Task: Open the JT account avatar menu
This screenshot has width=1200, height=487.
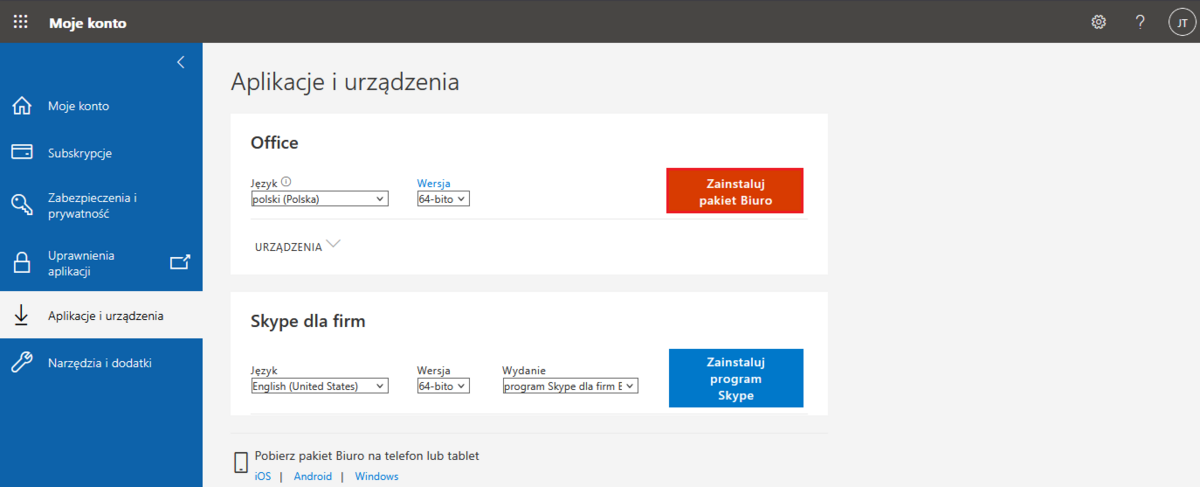Action: 1182,22
